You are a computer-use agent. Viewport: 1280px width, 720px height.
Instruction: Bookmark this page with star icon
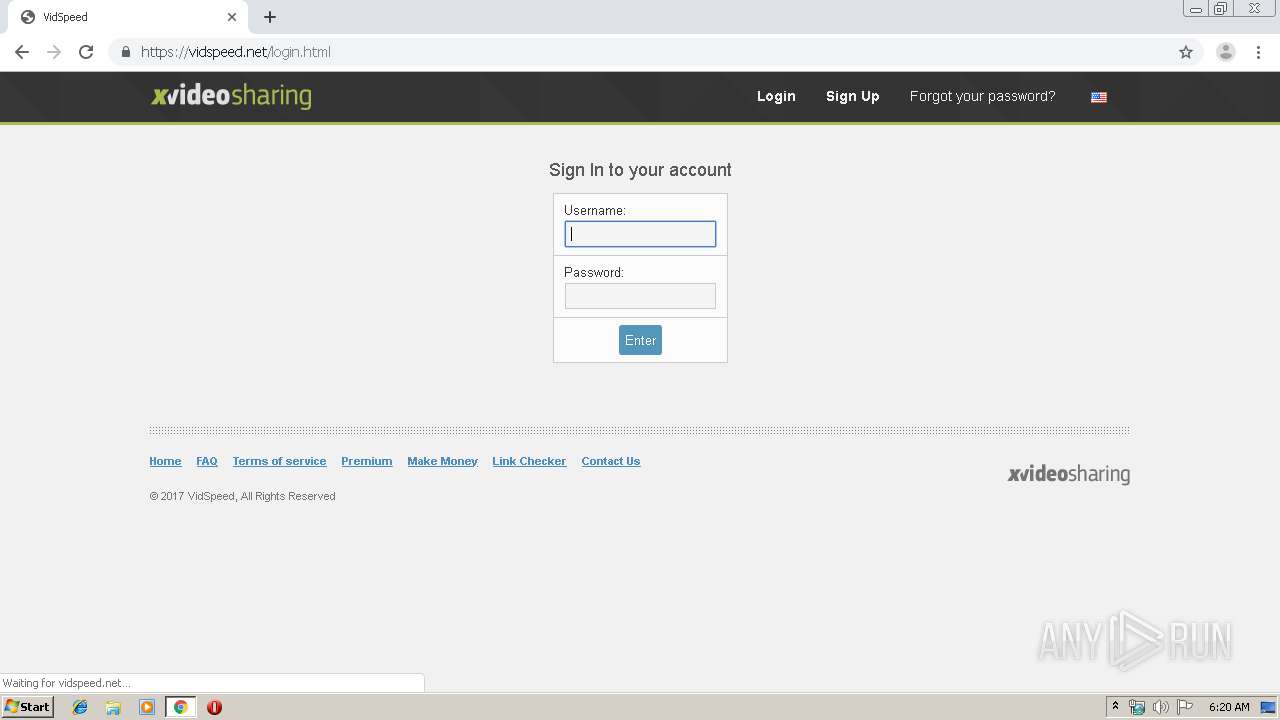(1186, 52)
